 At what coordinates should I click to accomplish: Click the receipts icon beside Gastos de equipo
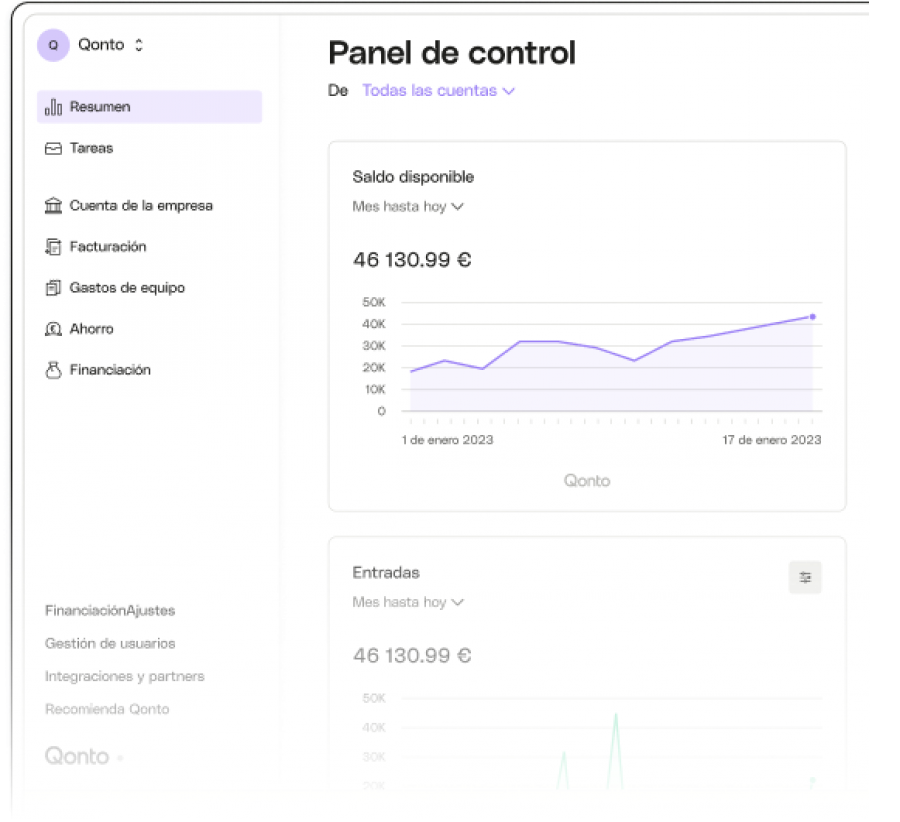tap(52, 287)
